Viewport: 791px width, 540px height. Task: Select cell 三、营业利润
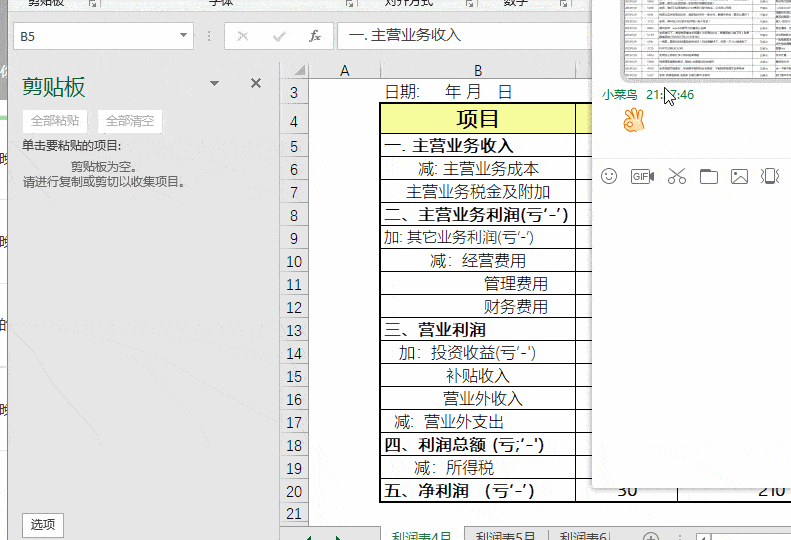tap(478, 330)
